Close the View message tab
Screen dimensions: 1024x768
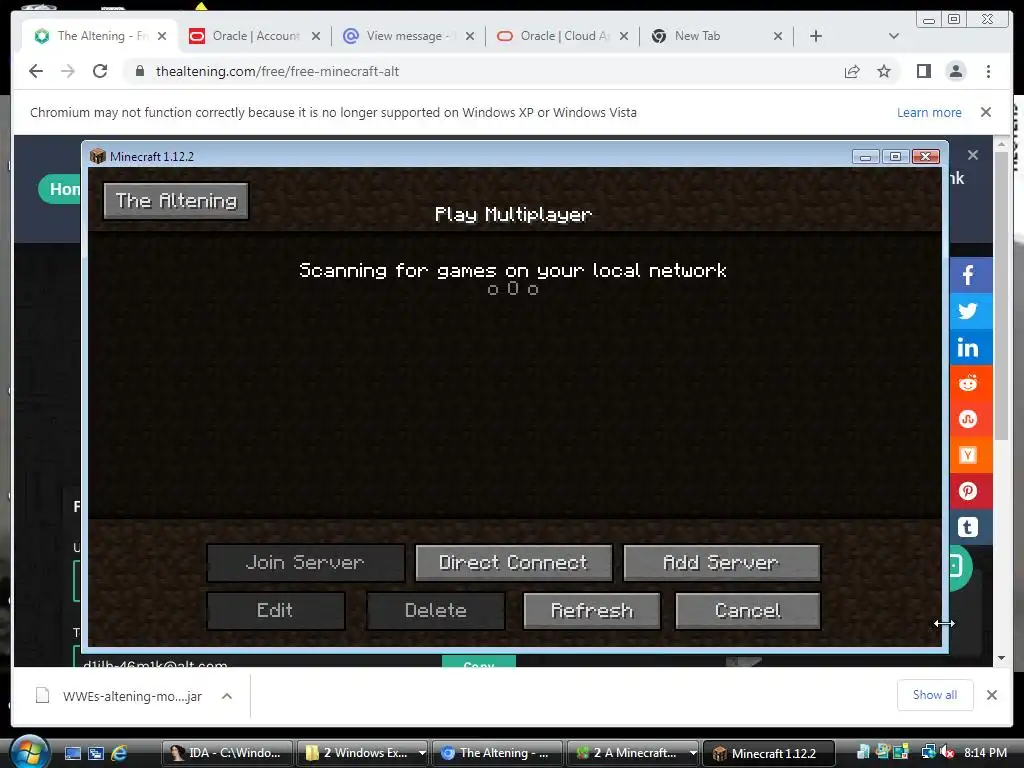pyautogui.click(x=470, y=36)
